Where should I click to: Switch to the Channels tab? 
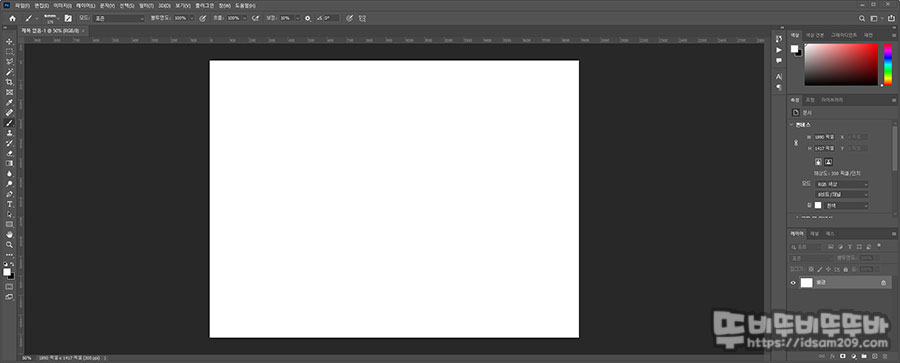pyautogui.click(x=814, y=234)
